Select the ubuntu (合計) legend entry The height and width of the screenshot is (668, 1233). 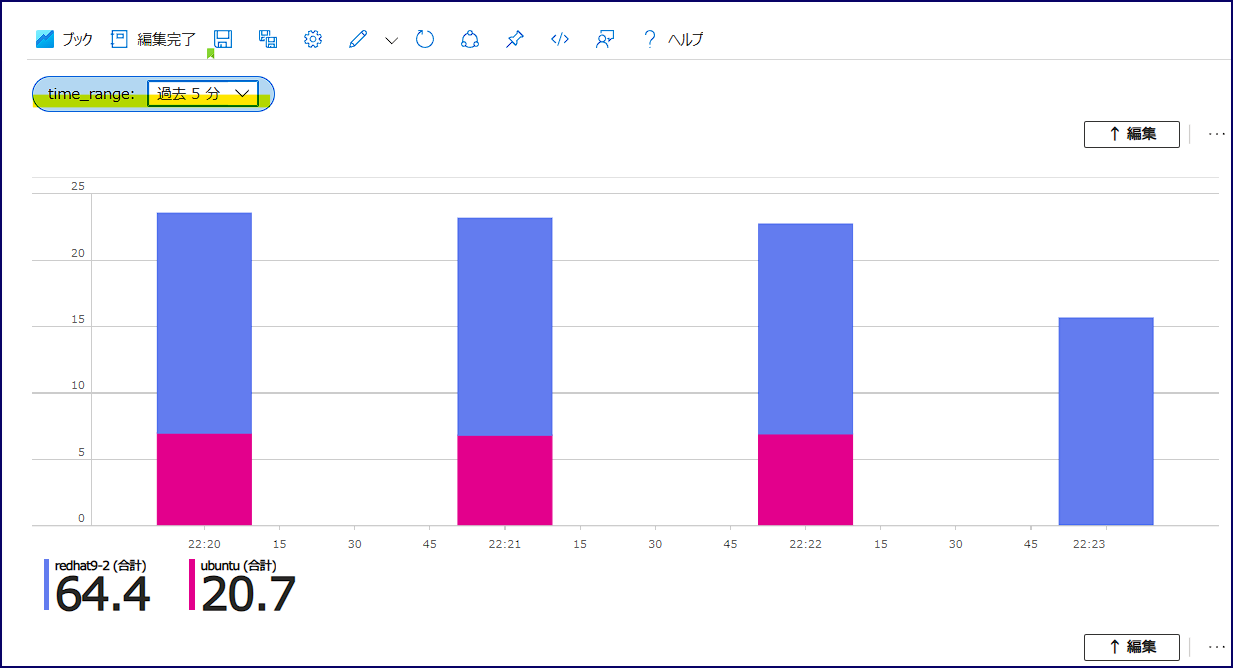click(243, 585)
